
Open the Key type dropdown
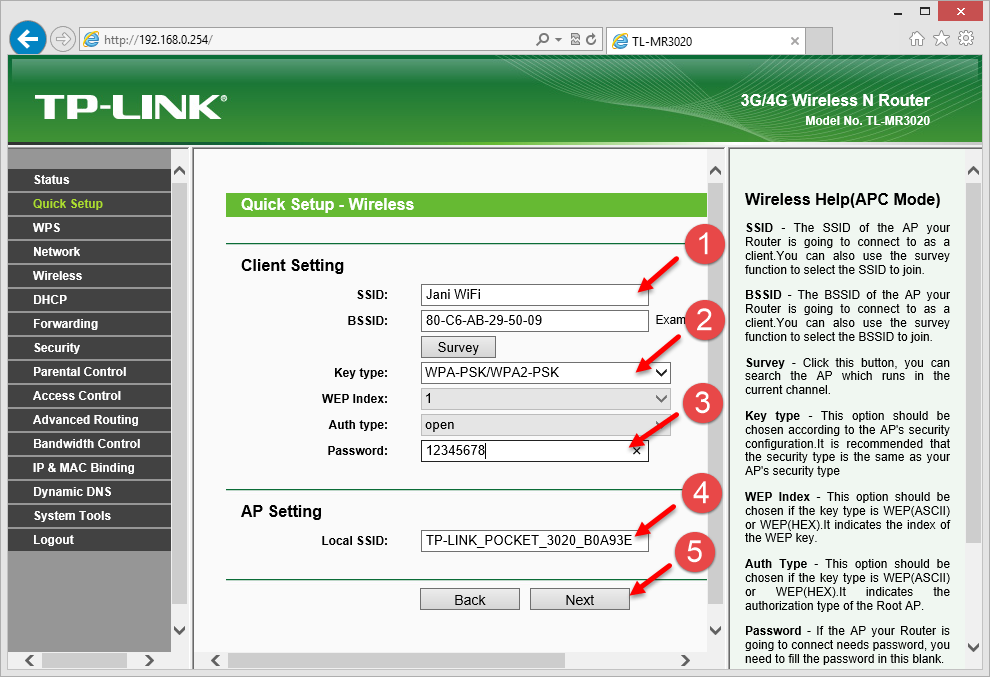[x=546, y=373]
